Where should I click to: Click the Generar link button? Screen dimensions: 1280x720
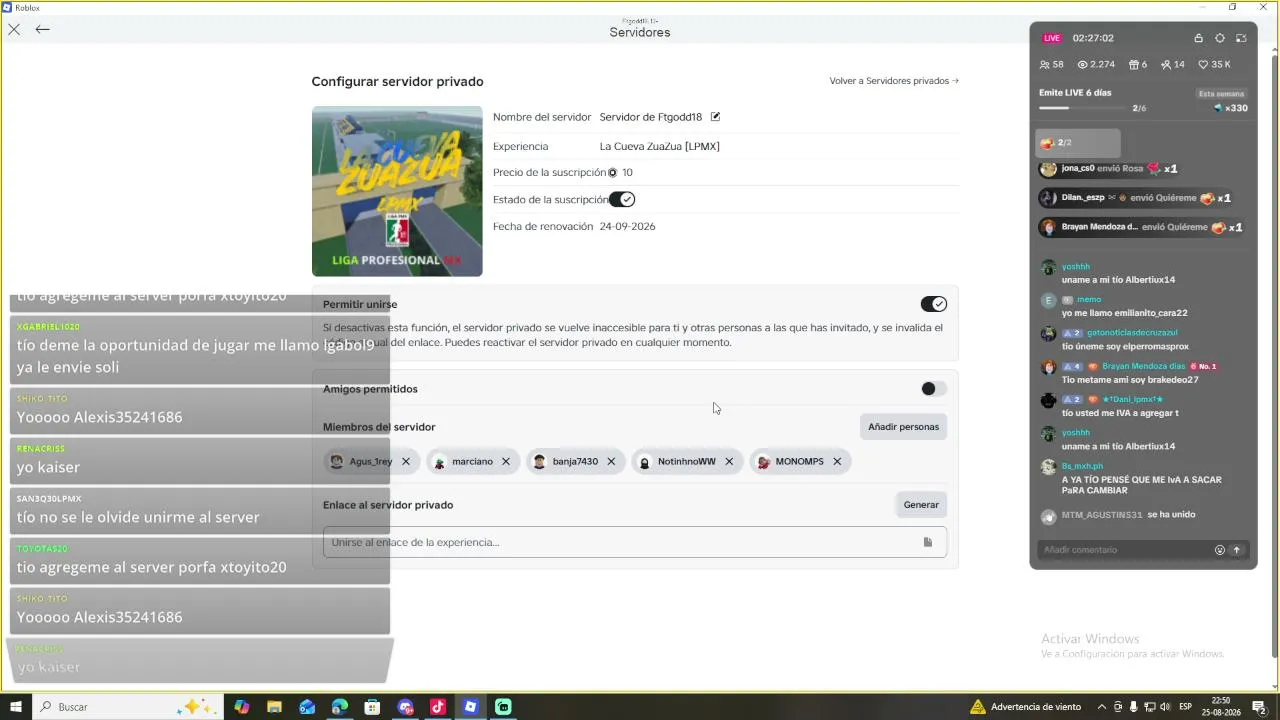(x=921, y=505)
